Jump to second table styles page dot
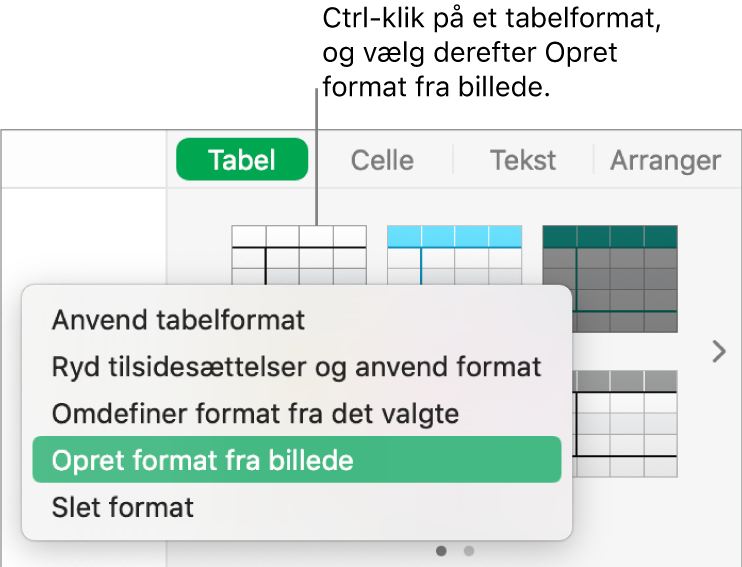Image resolution: width=742 pixels, height=567 pixels. click(469, 550)
